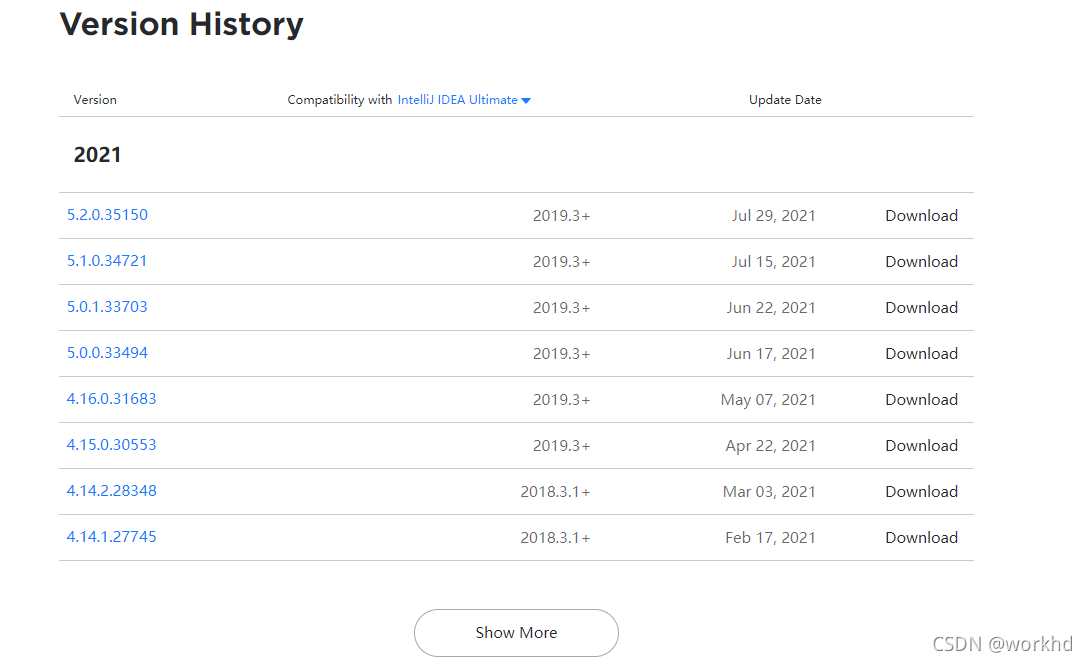Viewport: 1087px width, 662px height.
Task: Select 2018.3.1+ compatibility in 4.14.2.28348 row
Action: click(x=555, y=491)
